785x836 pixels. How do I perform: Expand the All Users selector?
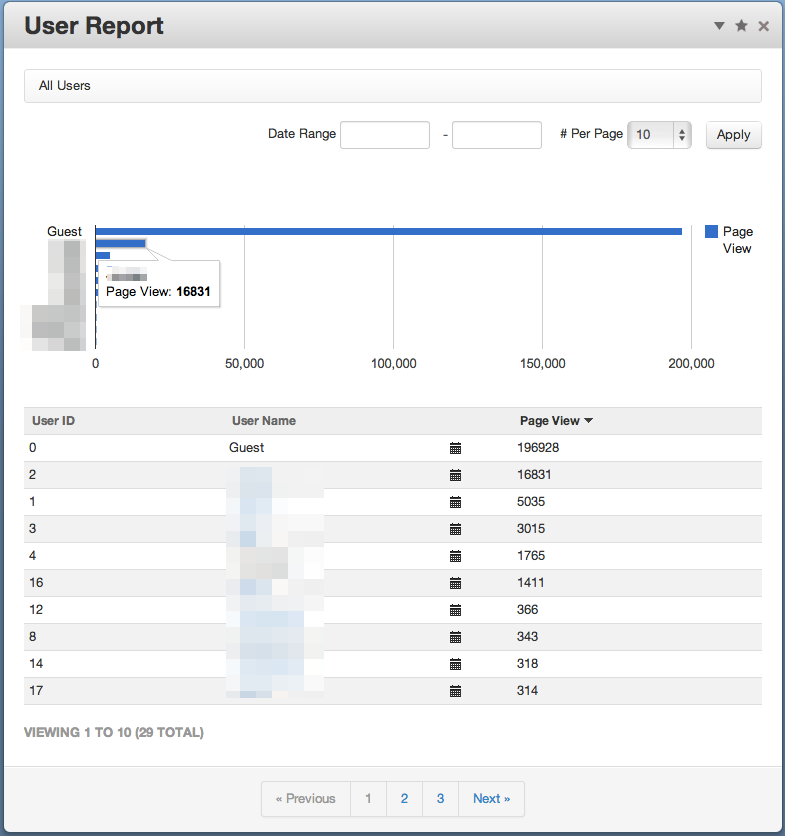coord(392,86)
